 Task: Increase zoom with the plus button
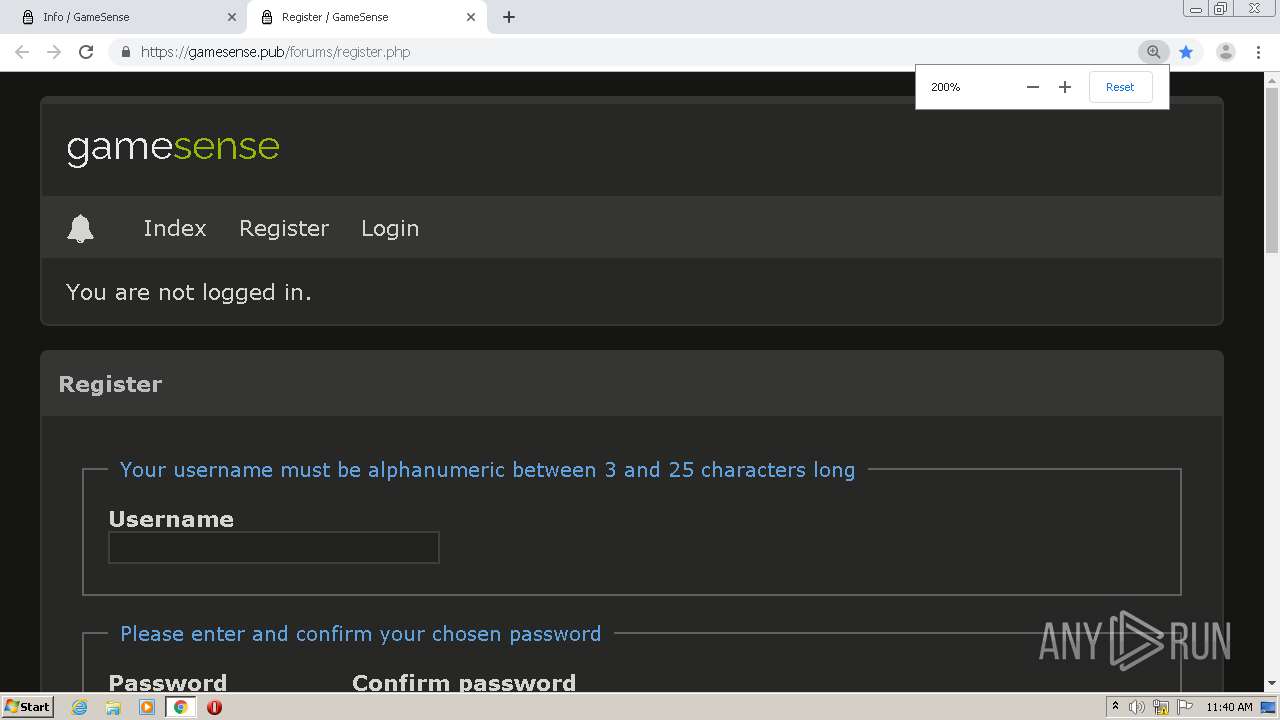point(1065,87)
